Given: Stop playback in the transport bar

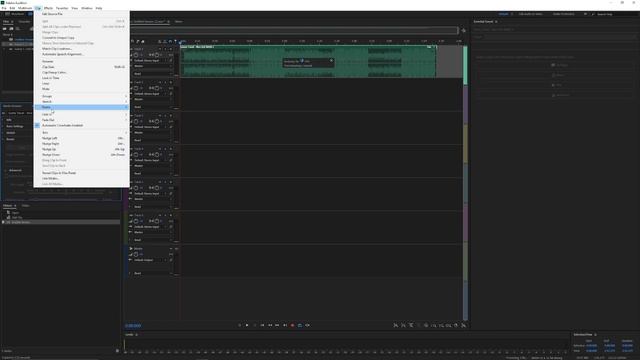Looking at the screenshot, I should (x=240, y=325).
